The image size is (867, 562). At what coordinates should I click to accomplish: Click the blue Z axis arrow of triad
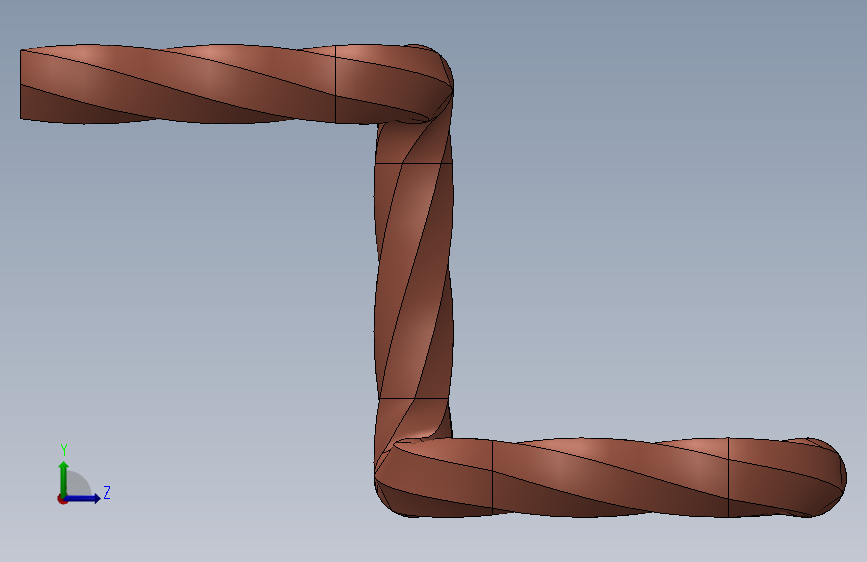tap(83, 498)
